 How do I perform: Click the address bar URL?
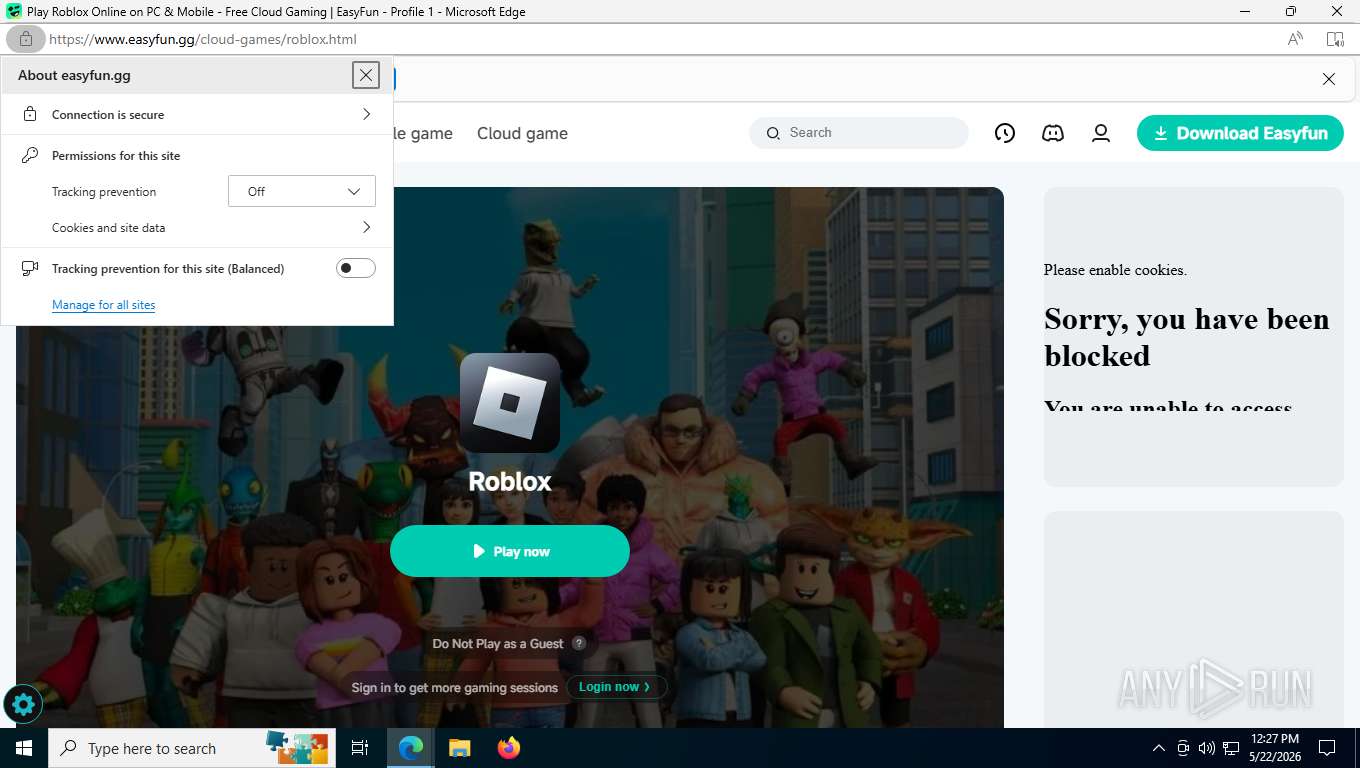203,39
